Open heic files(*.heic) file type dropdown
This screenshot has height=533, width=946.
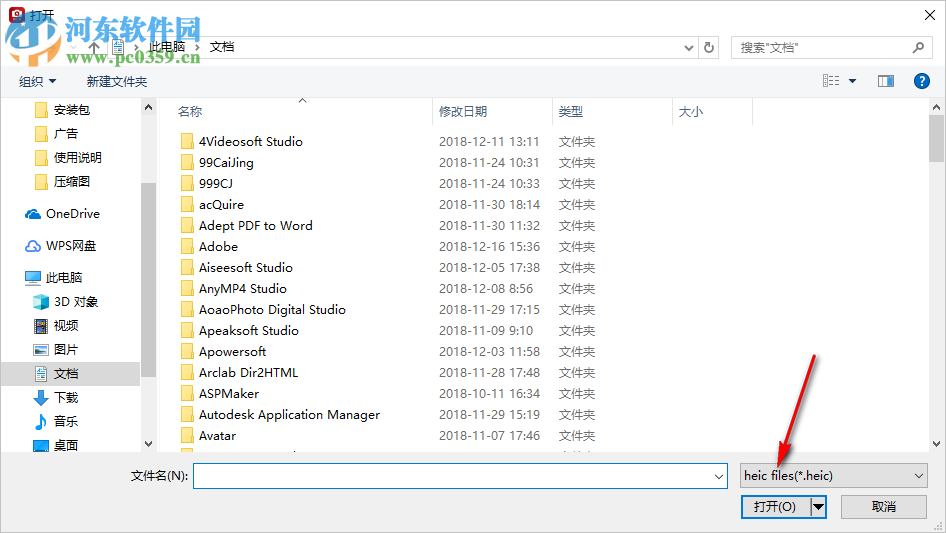coord(834,476)
